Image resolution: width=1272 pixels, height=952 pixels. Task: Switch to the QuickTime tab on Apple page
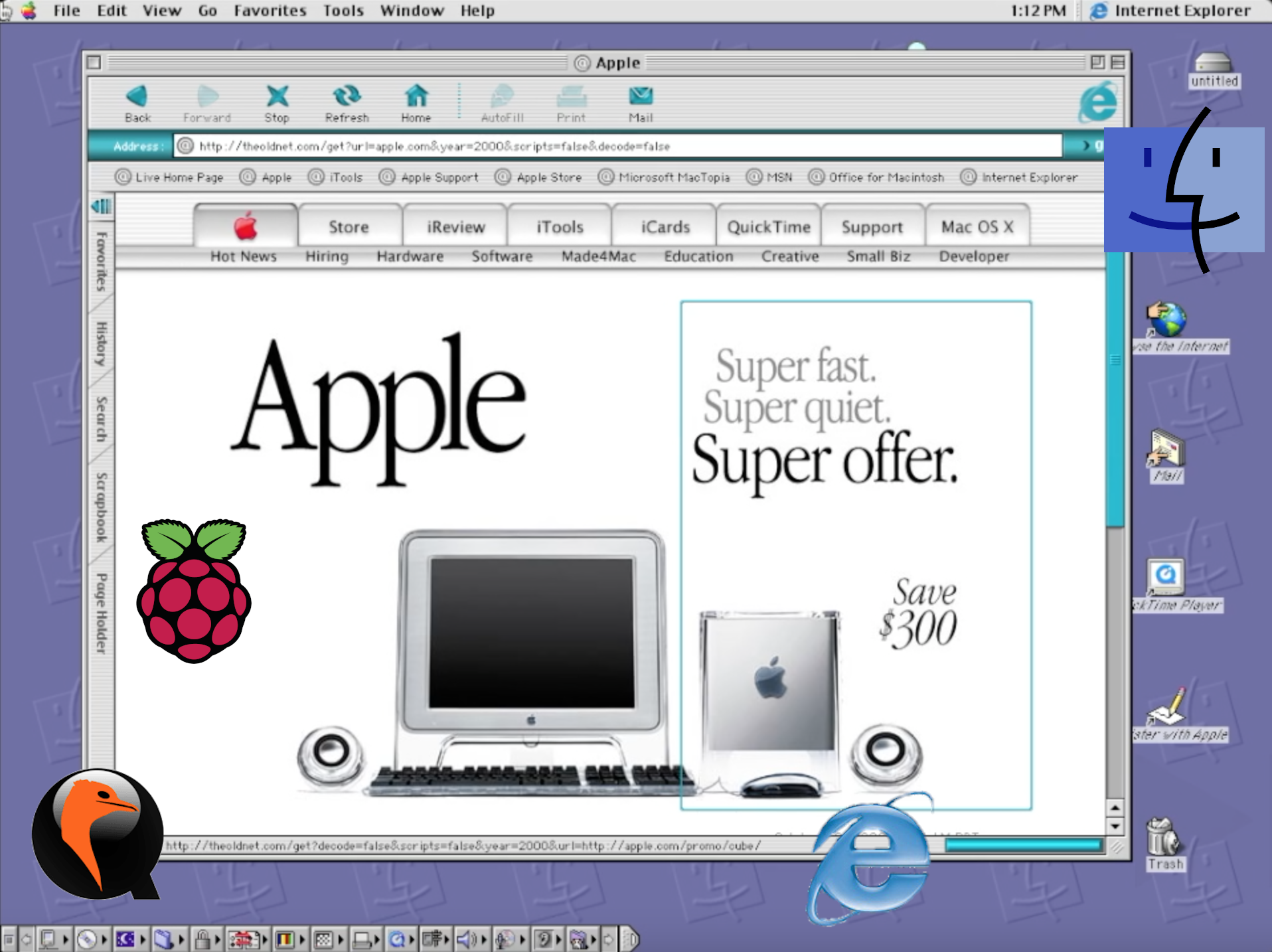(x=769, y=227)
